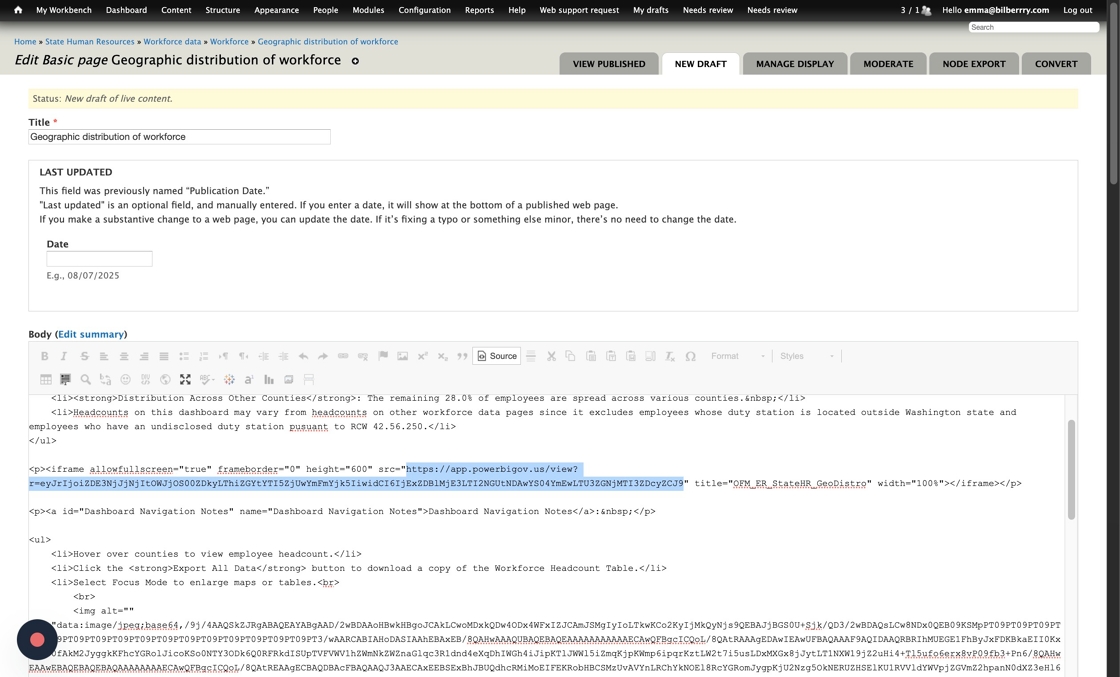The height and width of the screenshot is (677, 1120).
Task: Click the Title text field
Action: [179, 136]
